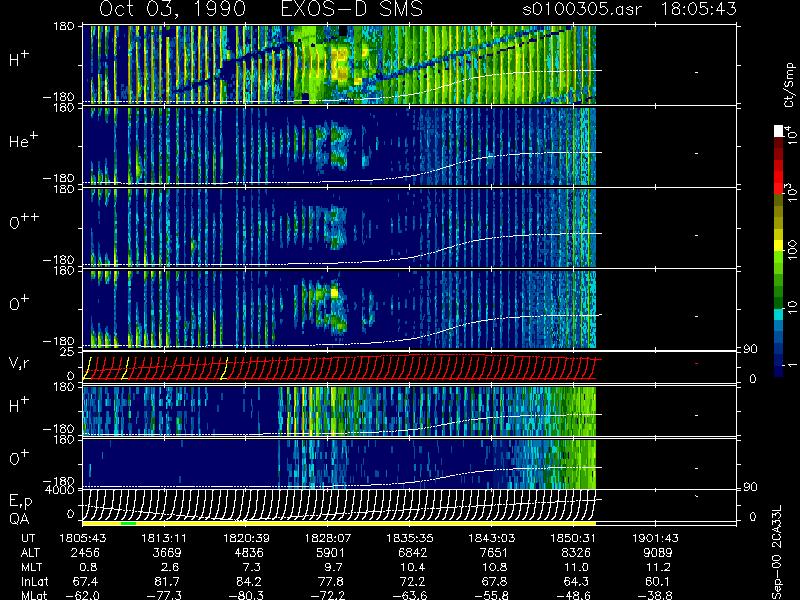Click the 'QA' row label
This screenshot has width=800, height=600.
point(19,519)
